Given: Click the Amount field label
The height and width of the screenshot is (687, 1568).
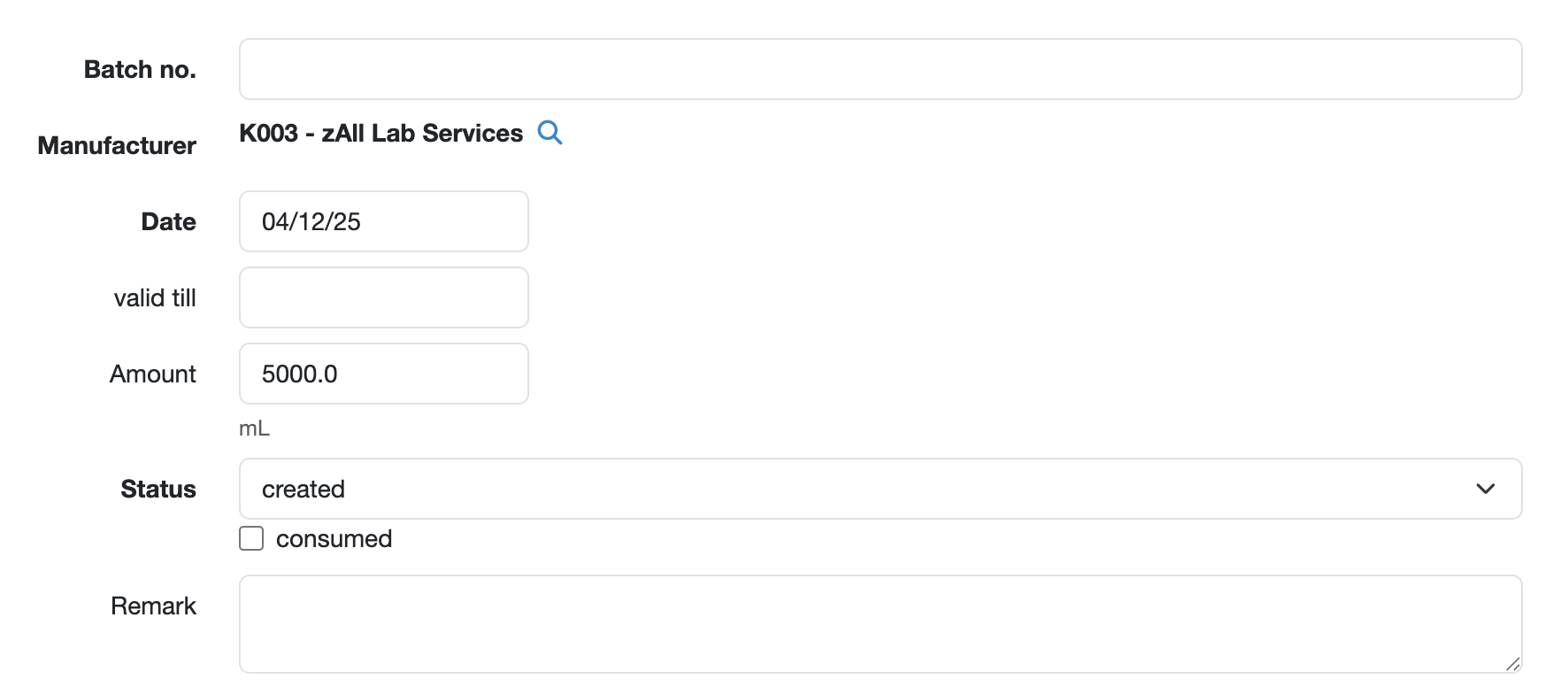Looking at the screenshot, I should pos(152,374).
